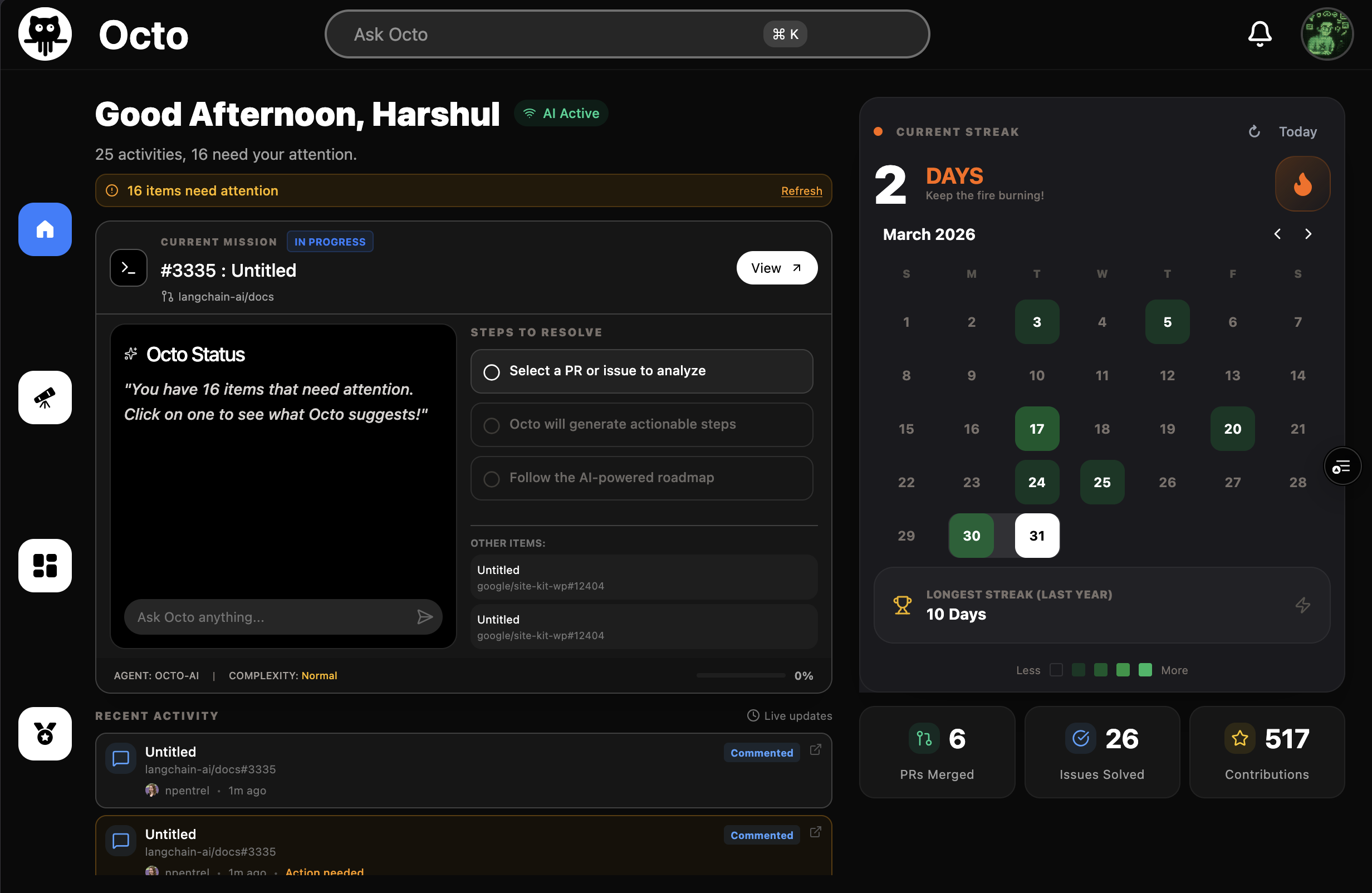Select step 'Octo will generate actionable steps'

[641, 425]
